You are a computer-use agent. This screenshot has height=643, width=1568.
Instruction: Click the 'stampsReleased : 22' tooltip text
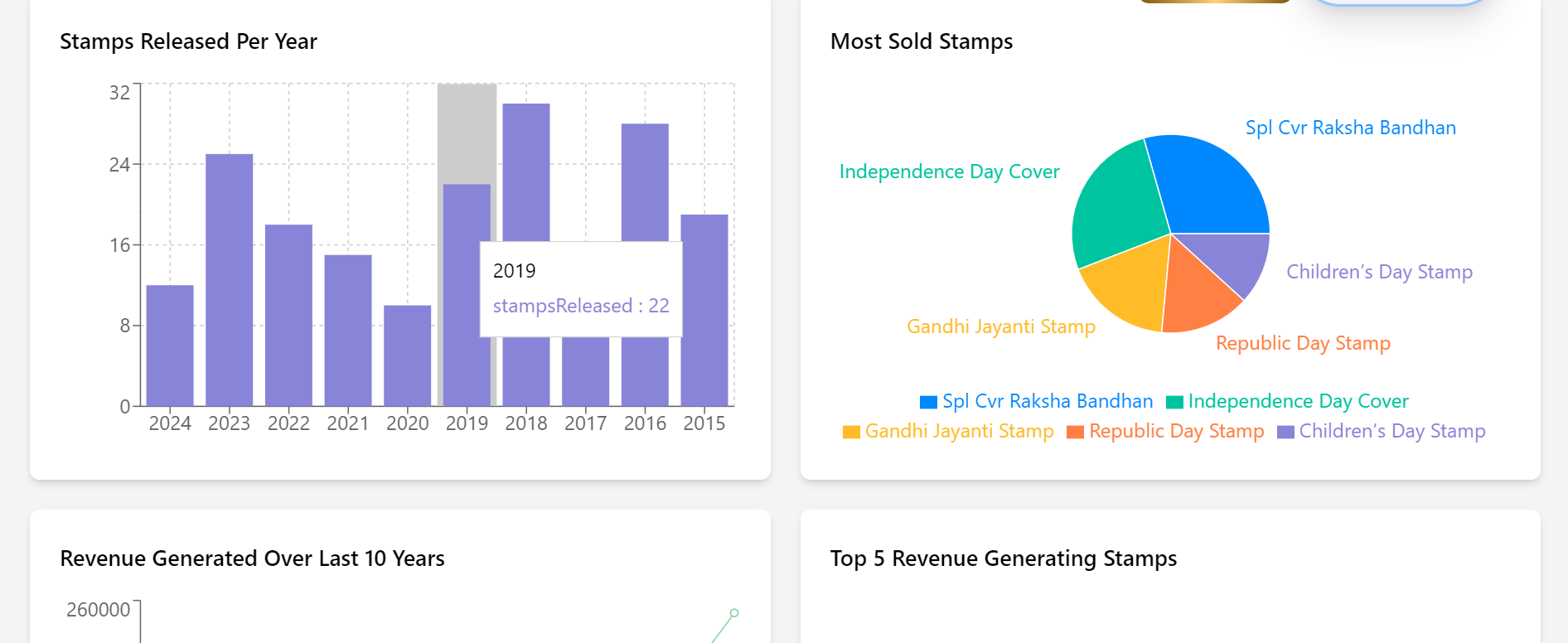[x=581, y=306]
